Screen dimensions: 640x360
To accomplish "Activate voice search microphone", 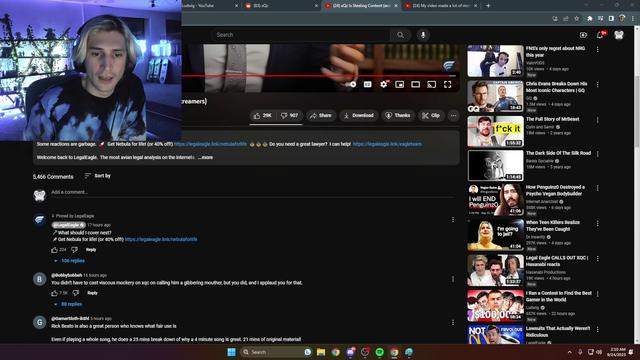I will point(423,35).
